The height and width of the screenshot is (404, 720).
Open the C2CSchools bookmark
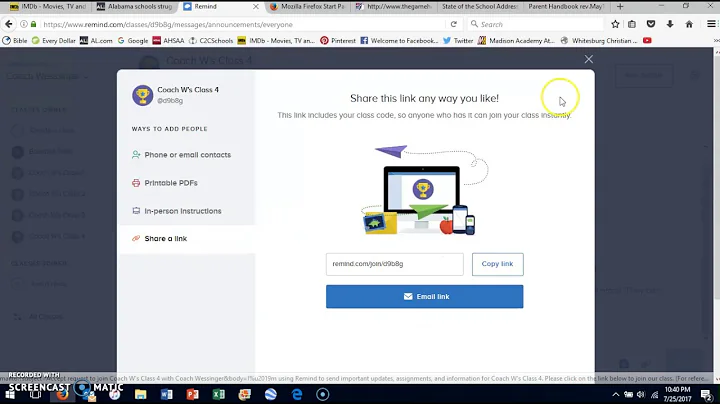pyautogui.click(x=211, y=40)
